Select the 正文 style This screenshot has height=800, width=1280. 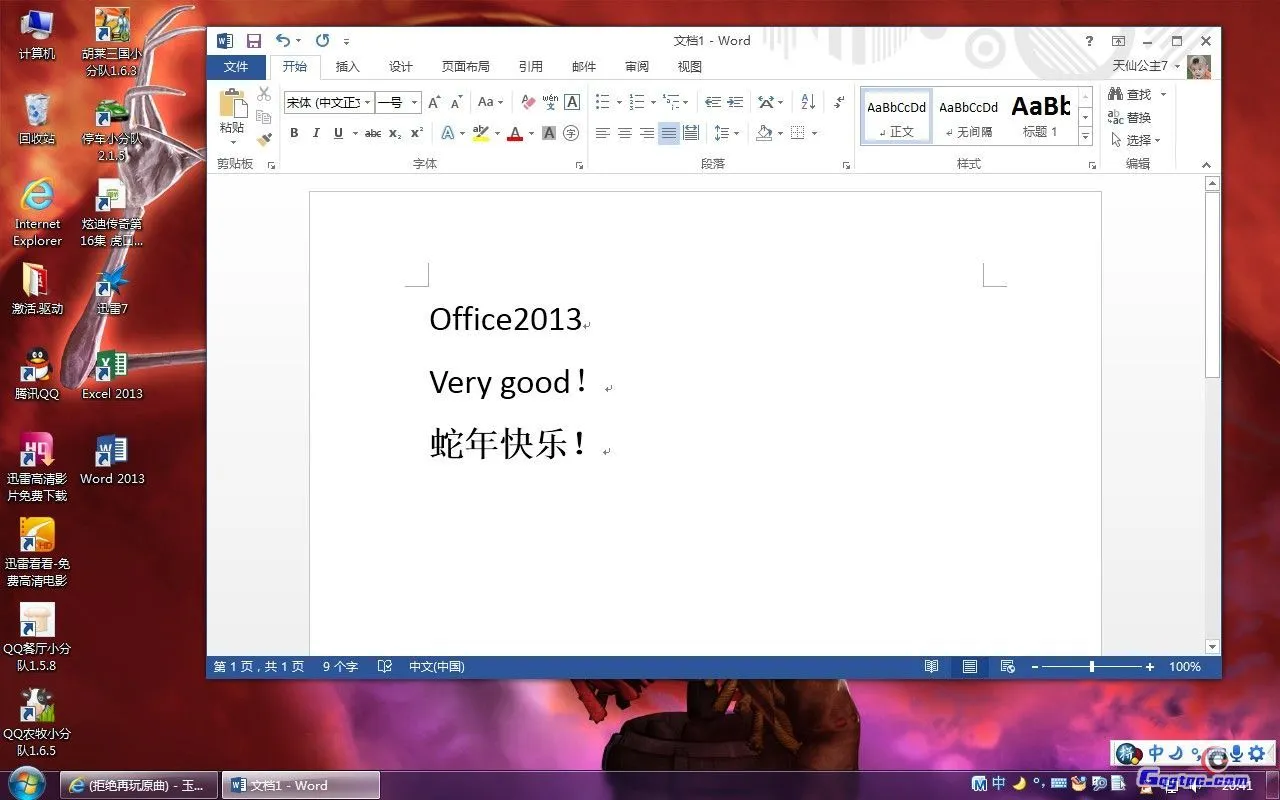pos(895,115)
